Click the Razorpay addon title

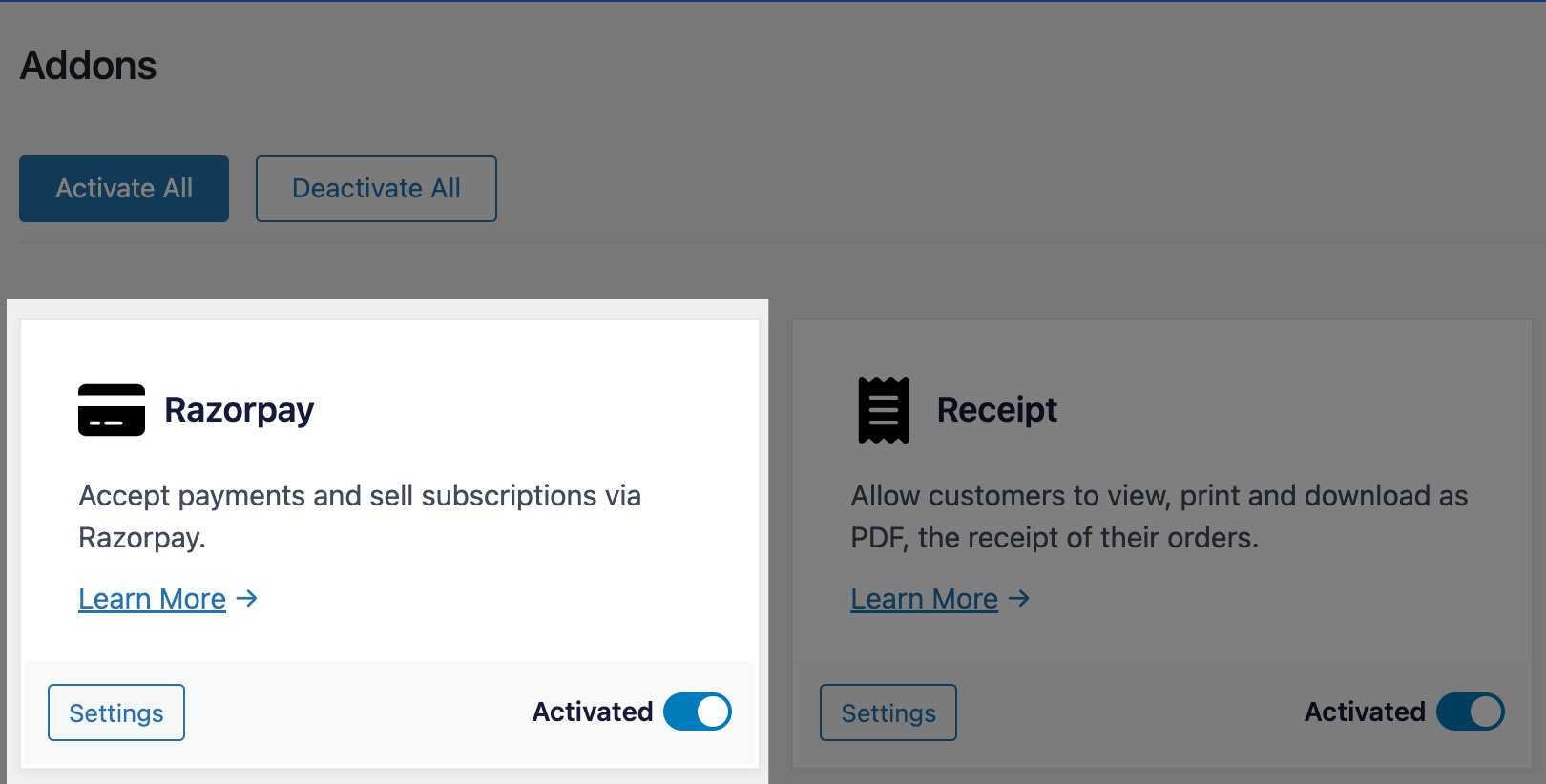239,410
